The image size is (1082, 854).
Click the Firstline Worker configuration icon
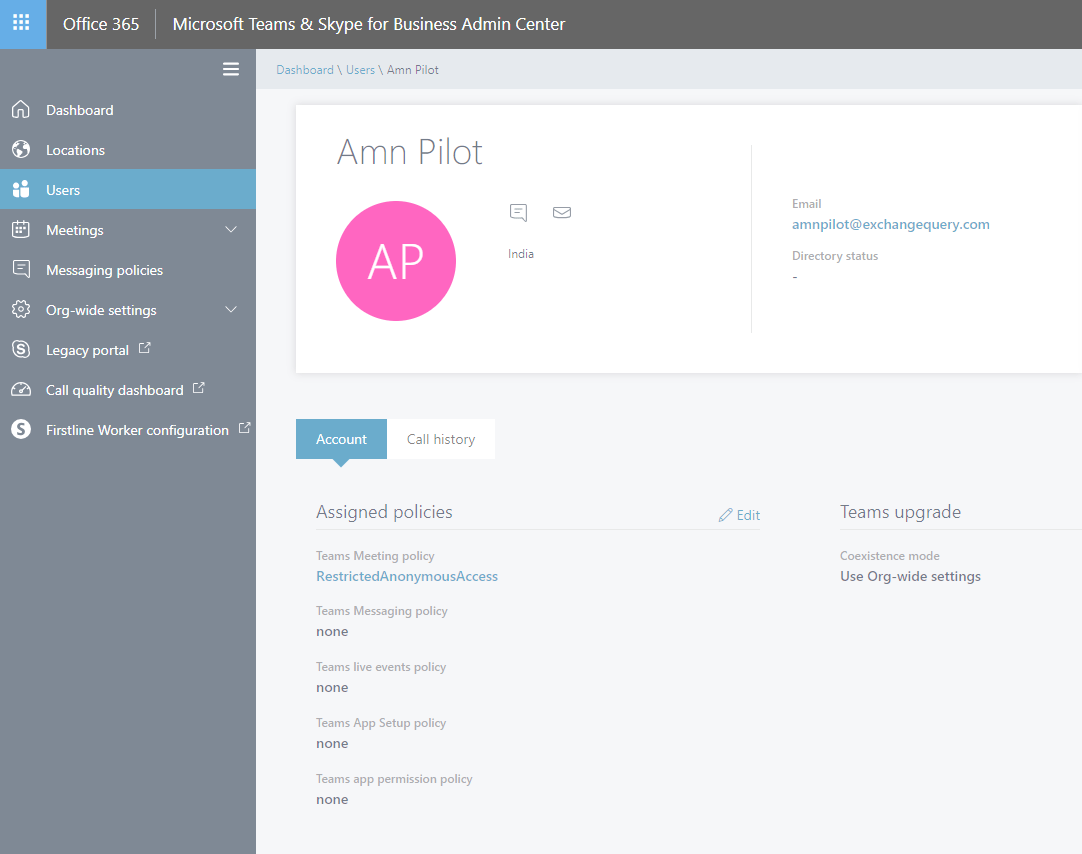[21, 430]
